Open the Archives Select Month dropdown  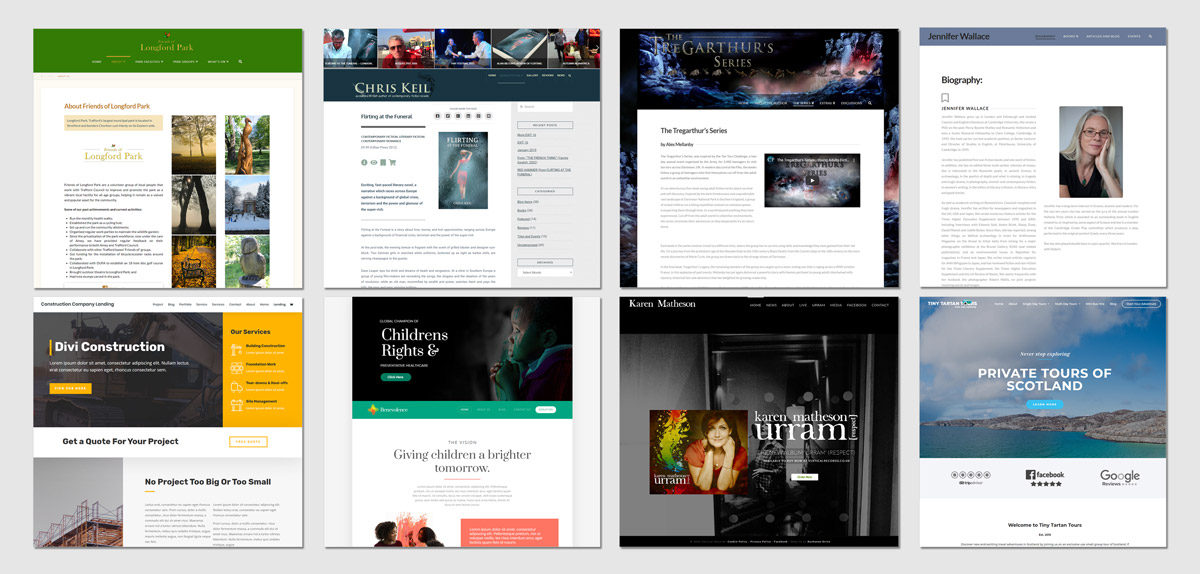(541, 271)
